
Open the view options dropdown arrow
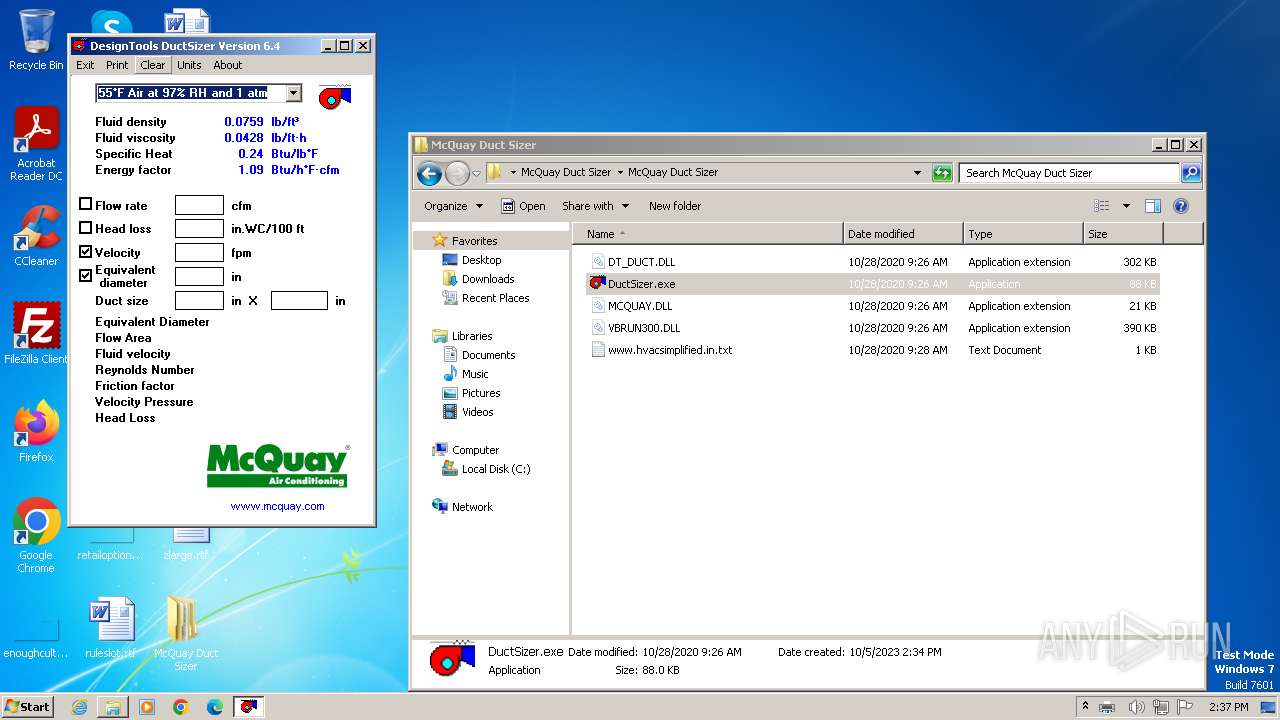[1126, 206]
